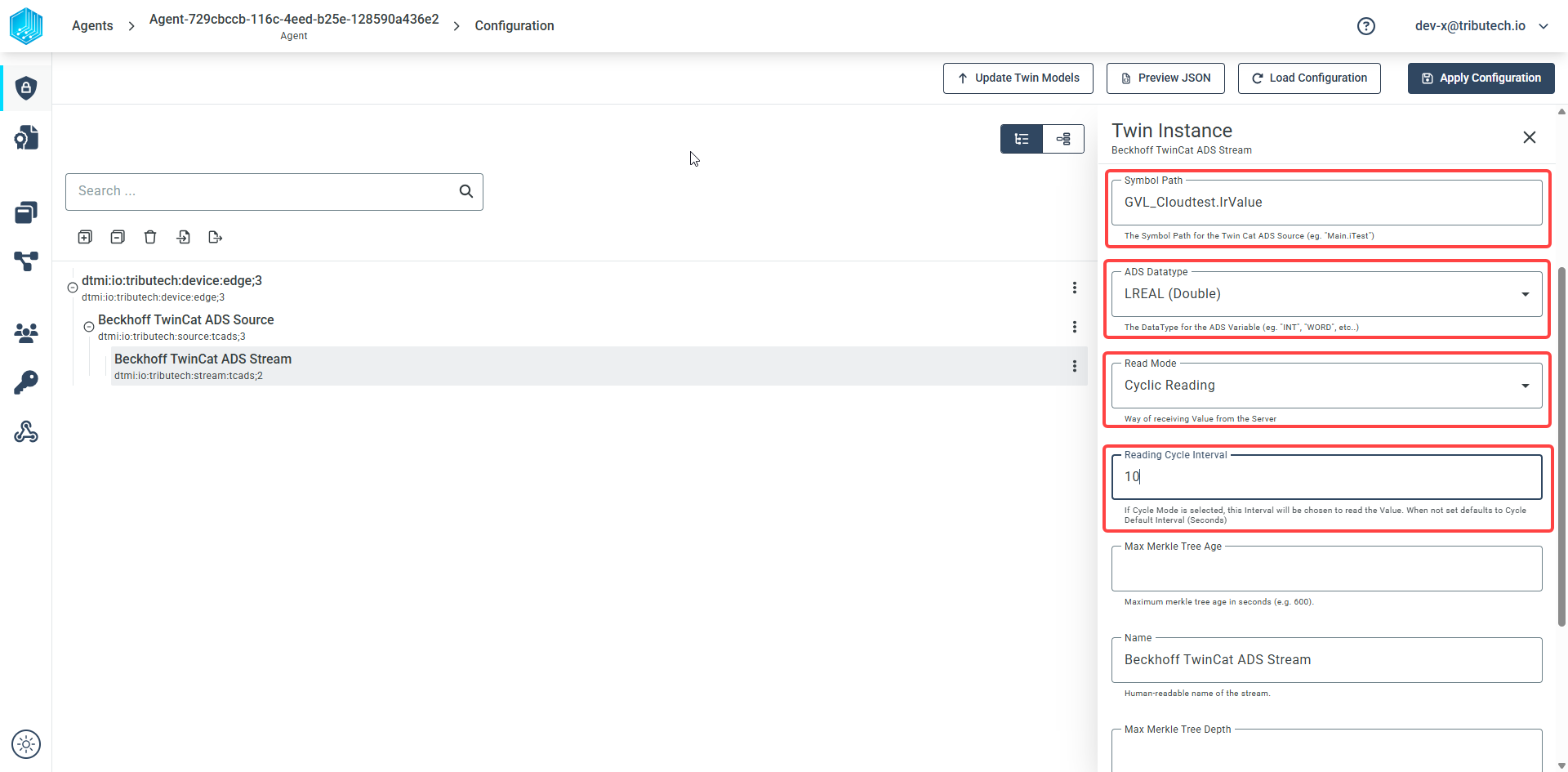Open the dev-x@tributech.io account dropdown
Viewport: 1568px width, 772px height.
pyautogui.click(x=1481, y=26)
